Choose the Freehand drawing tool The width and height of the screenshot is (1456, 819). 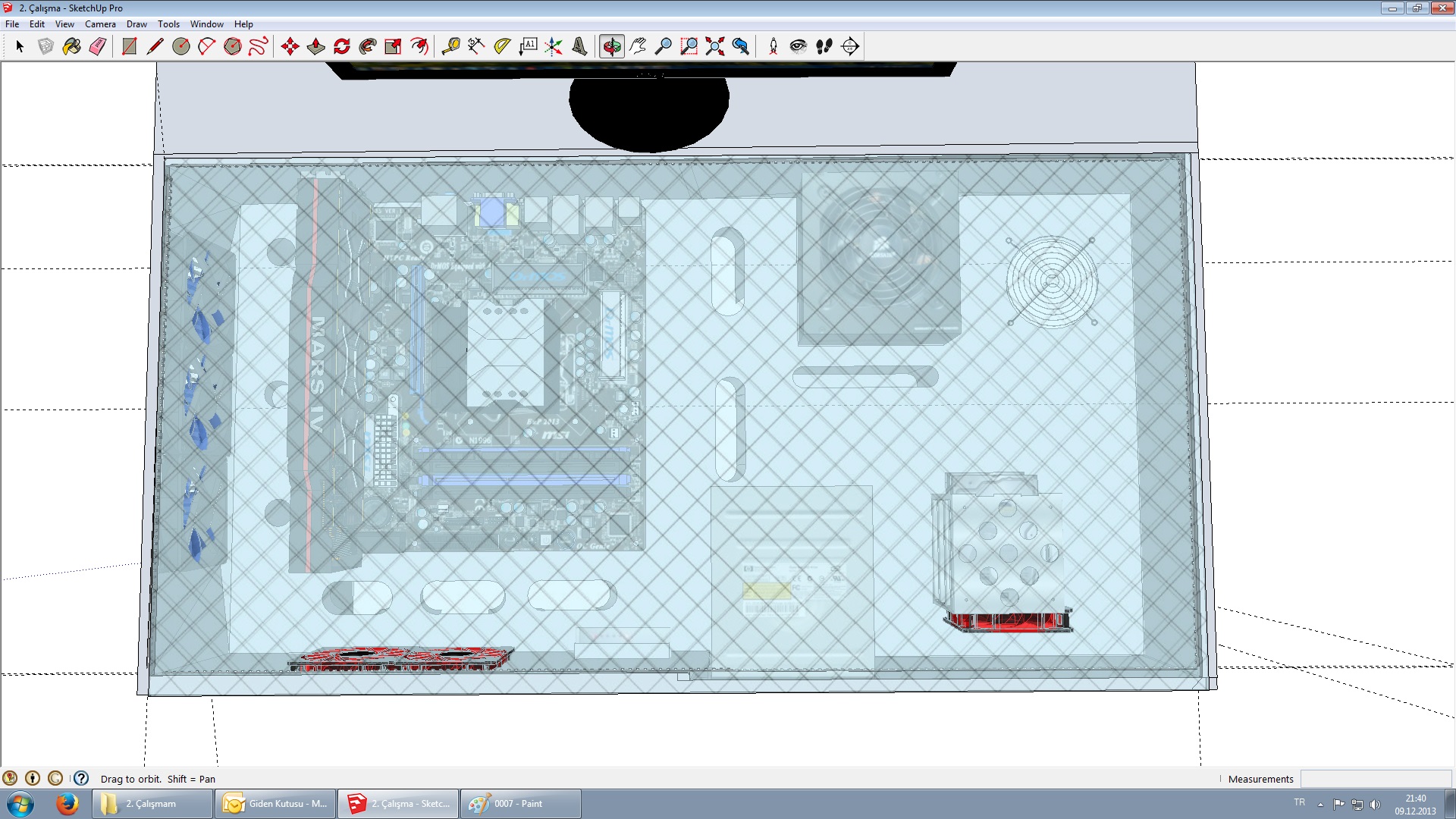pyautogui.click(x=259, y=46)
